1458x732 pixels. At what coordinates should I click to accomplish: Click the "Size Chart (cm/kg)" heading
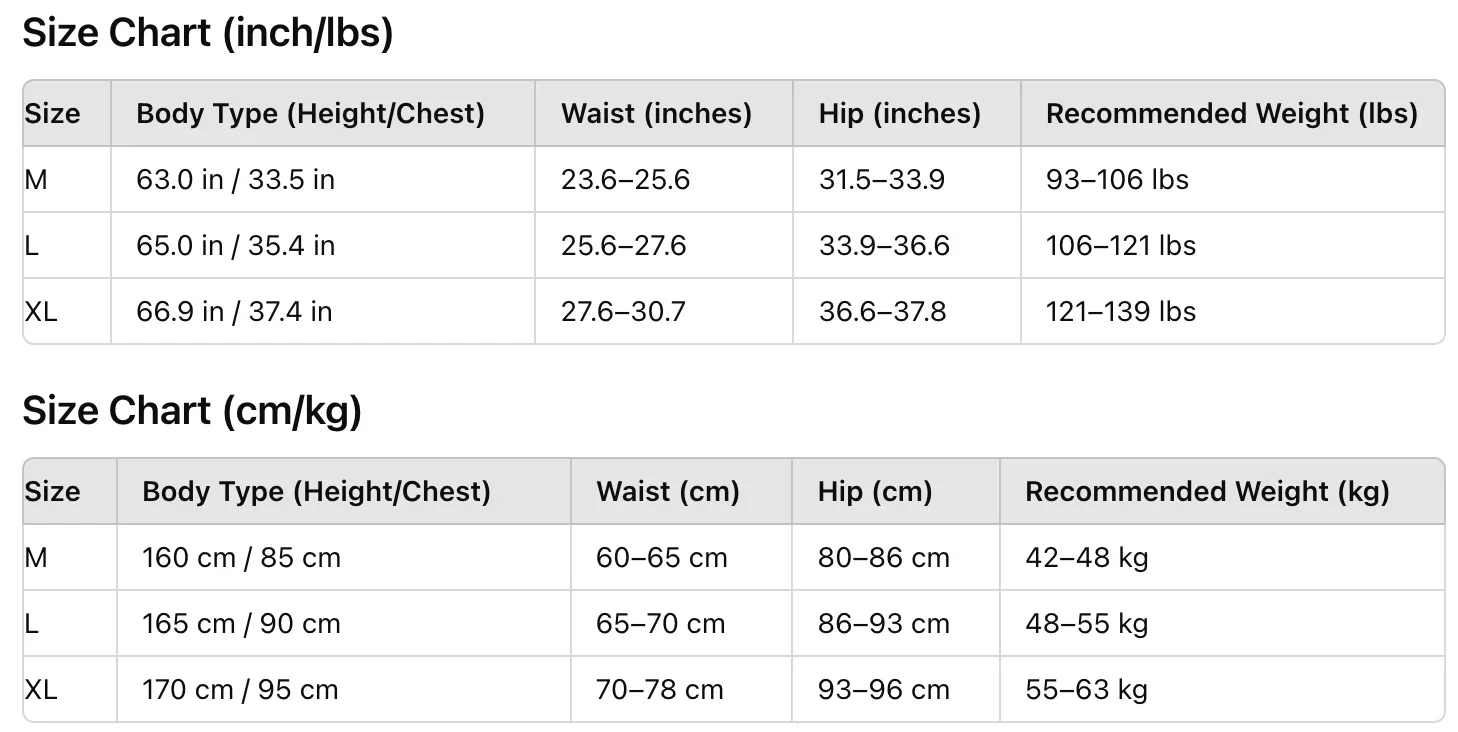point(192,412)
